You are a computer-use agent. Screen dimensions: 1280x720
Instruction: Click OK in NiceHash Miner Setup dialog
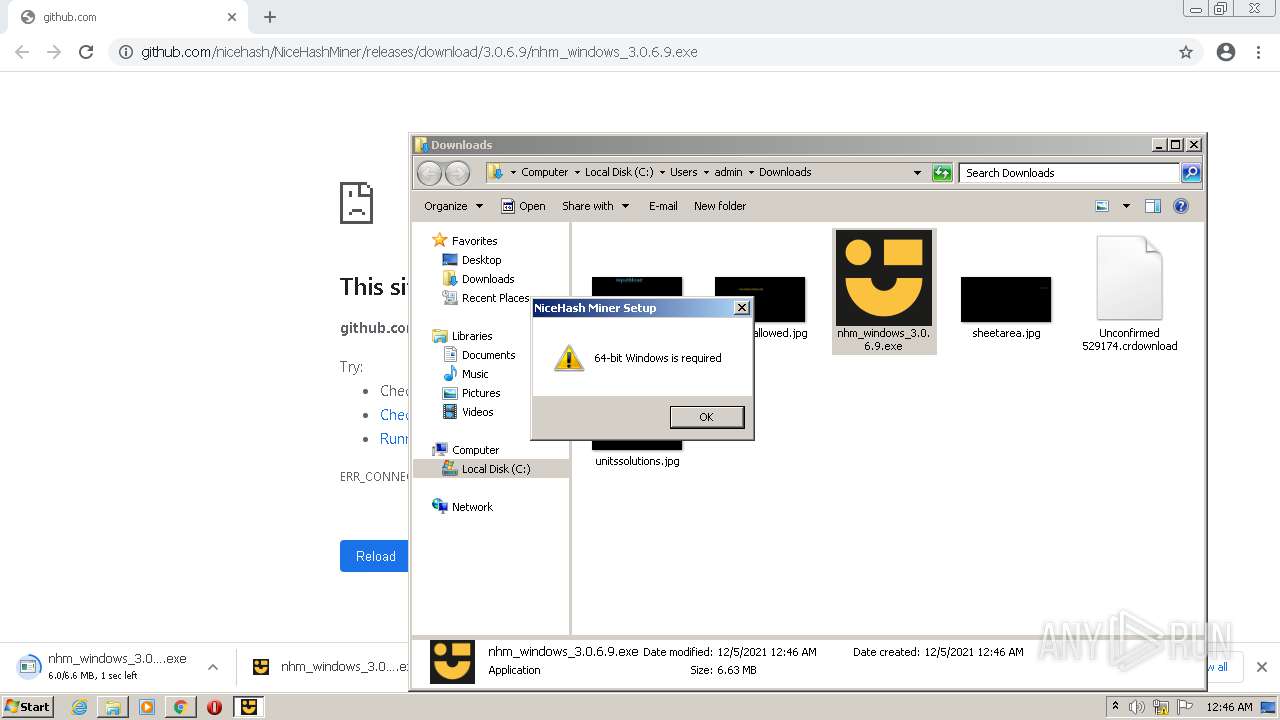coord(706,417)
